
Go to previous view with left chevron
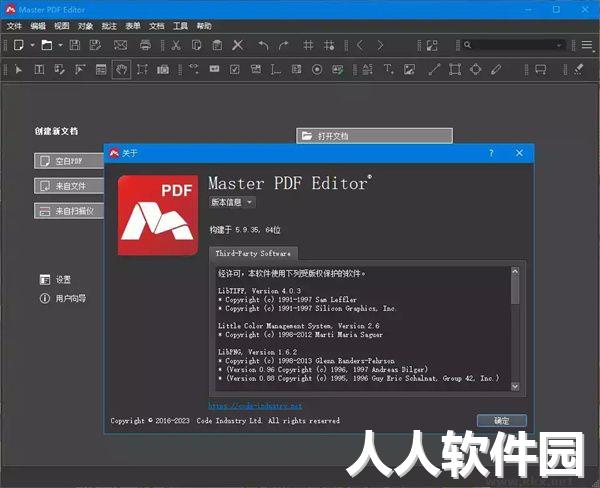pos(360,45)
